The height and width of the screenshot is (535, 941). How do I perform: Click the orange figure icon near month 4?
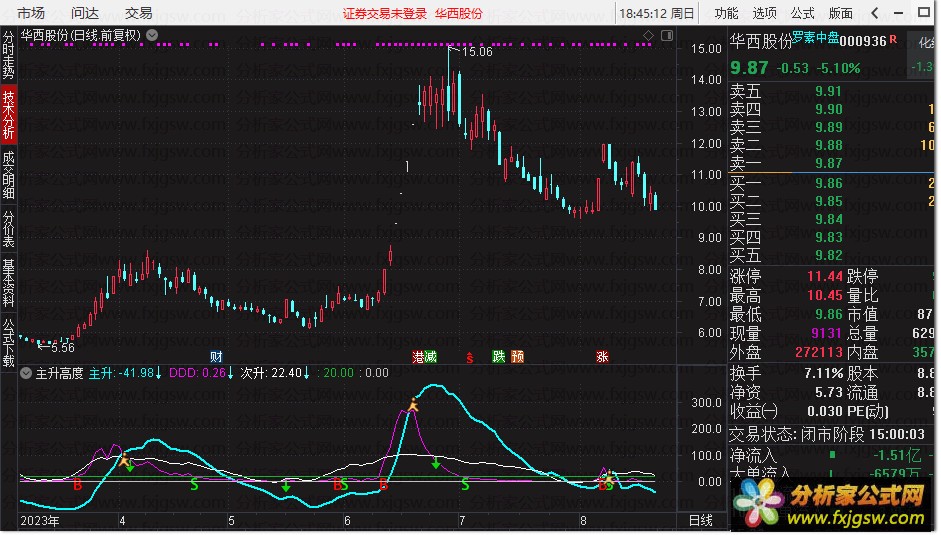coord(124,461)
